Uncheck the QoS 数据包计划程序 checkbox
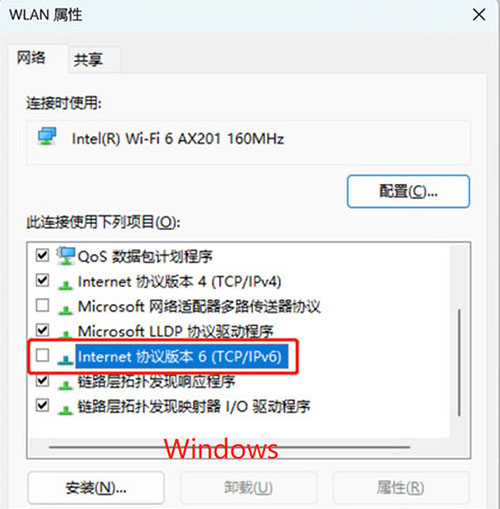The width and height of the screenshot is (500, 509). click(42, 255)
